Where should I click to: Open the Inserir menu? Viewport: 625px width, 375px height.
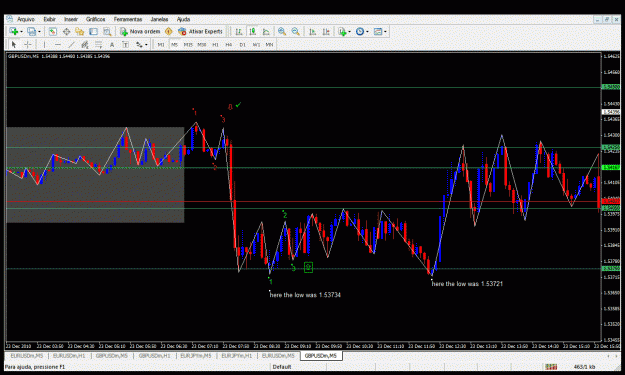coord(71,19)
